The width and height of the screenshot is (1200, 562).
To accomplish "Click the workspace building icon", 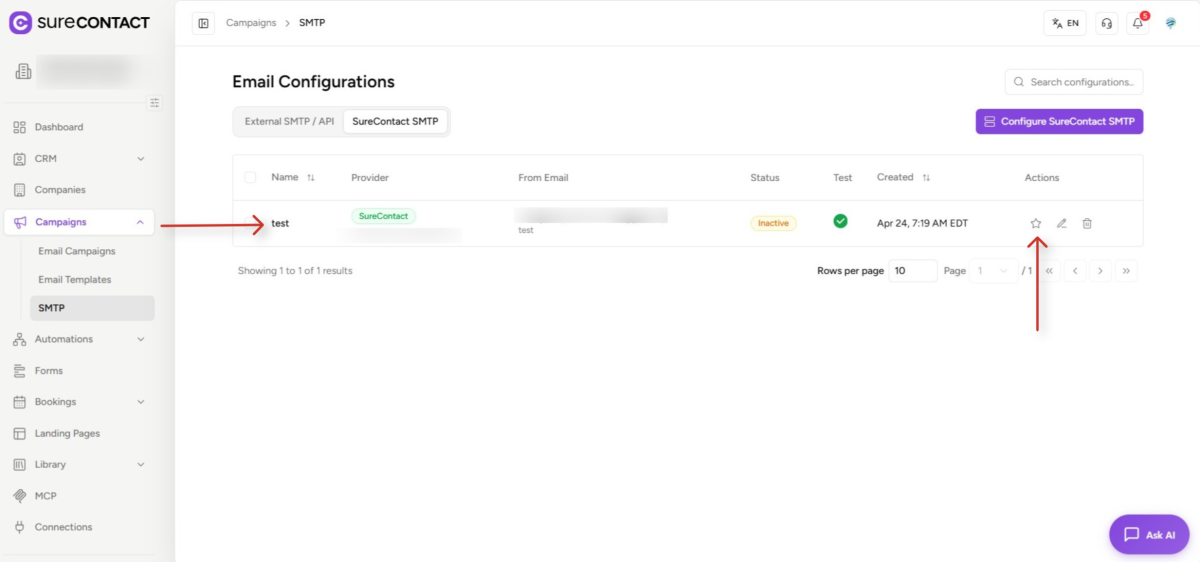I will click(23, 71).
